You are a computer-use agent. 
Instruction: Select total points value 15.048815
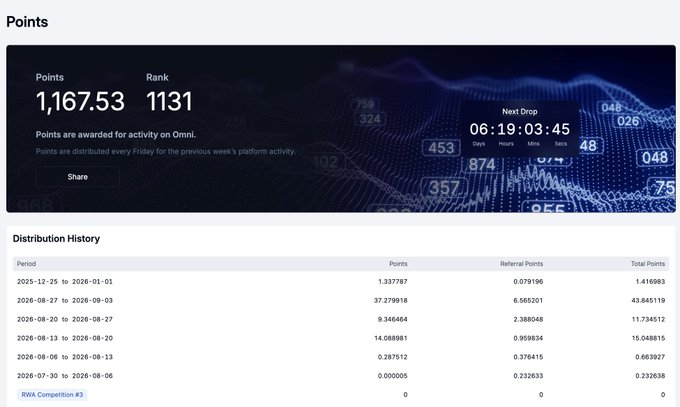(x=648, y=338)
